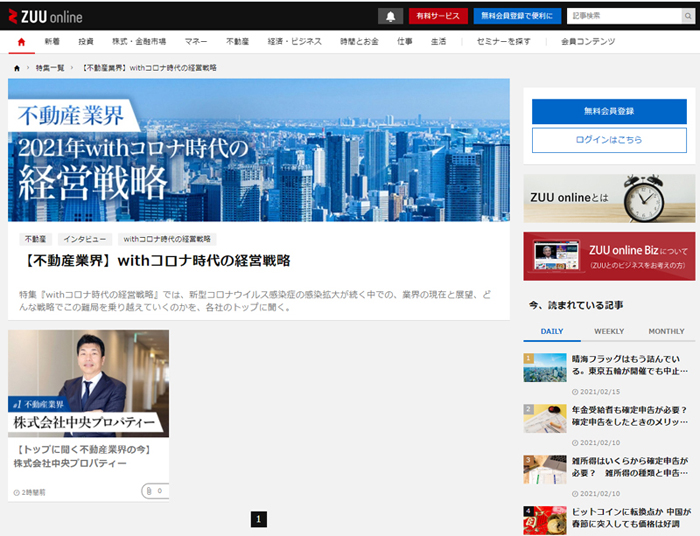Open the 新着 menu item
The image size is (700, 536).
tap(52, 42)
